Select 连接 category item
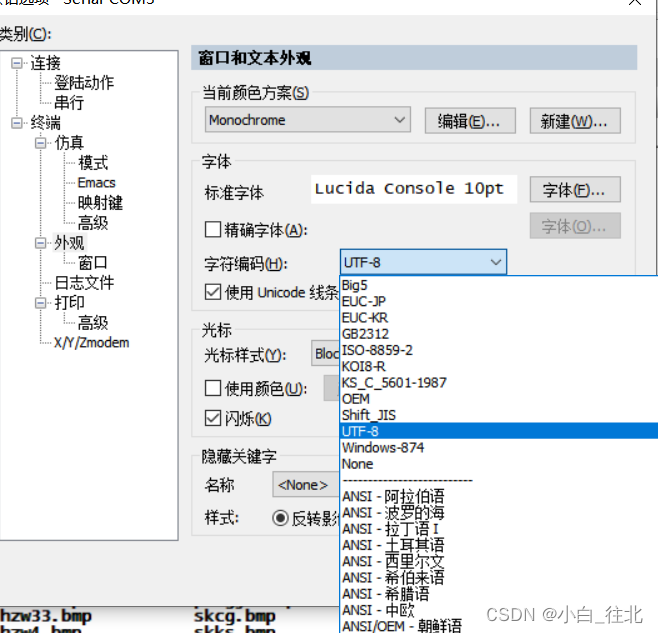This screenshot has width=658, height=633. tap(45, 63)
